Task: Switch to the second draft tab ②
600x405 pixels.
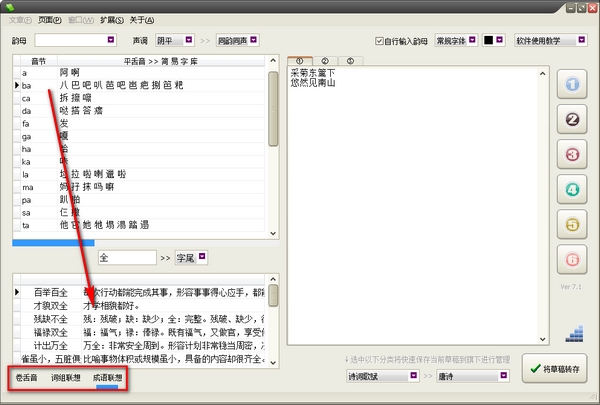Action: click(x=325, y=61)
